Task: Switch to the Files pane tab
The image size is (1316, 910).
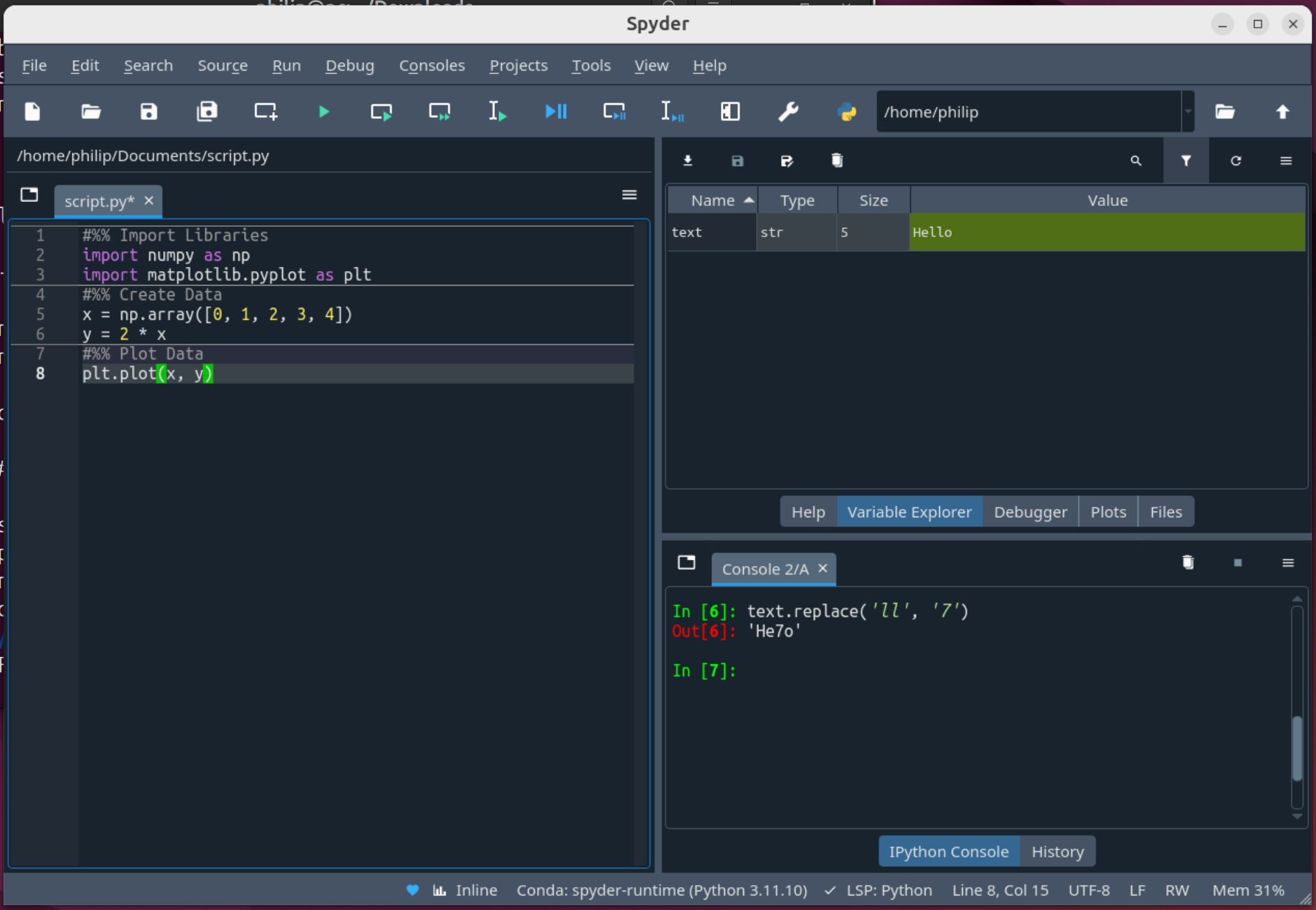Action: (x=1165, y=512)
